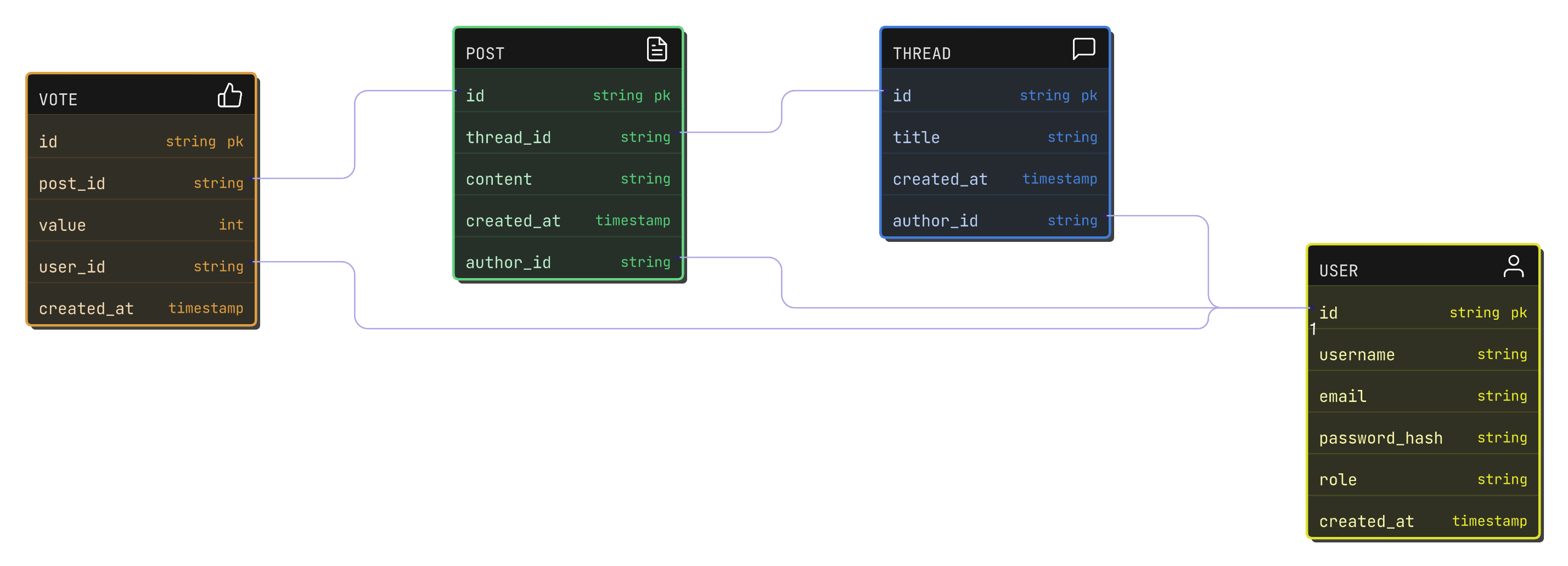Select author_id row in THREAD table
The width and height of the screenshot is (1568, 566).
(994, 221)
